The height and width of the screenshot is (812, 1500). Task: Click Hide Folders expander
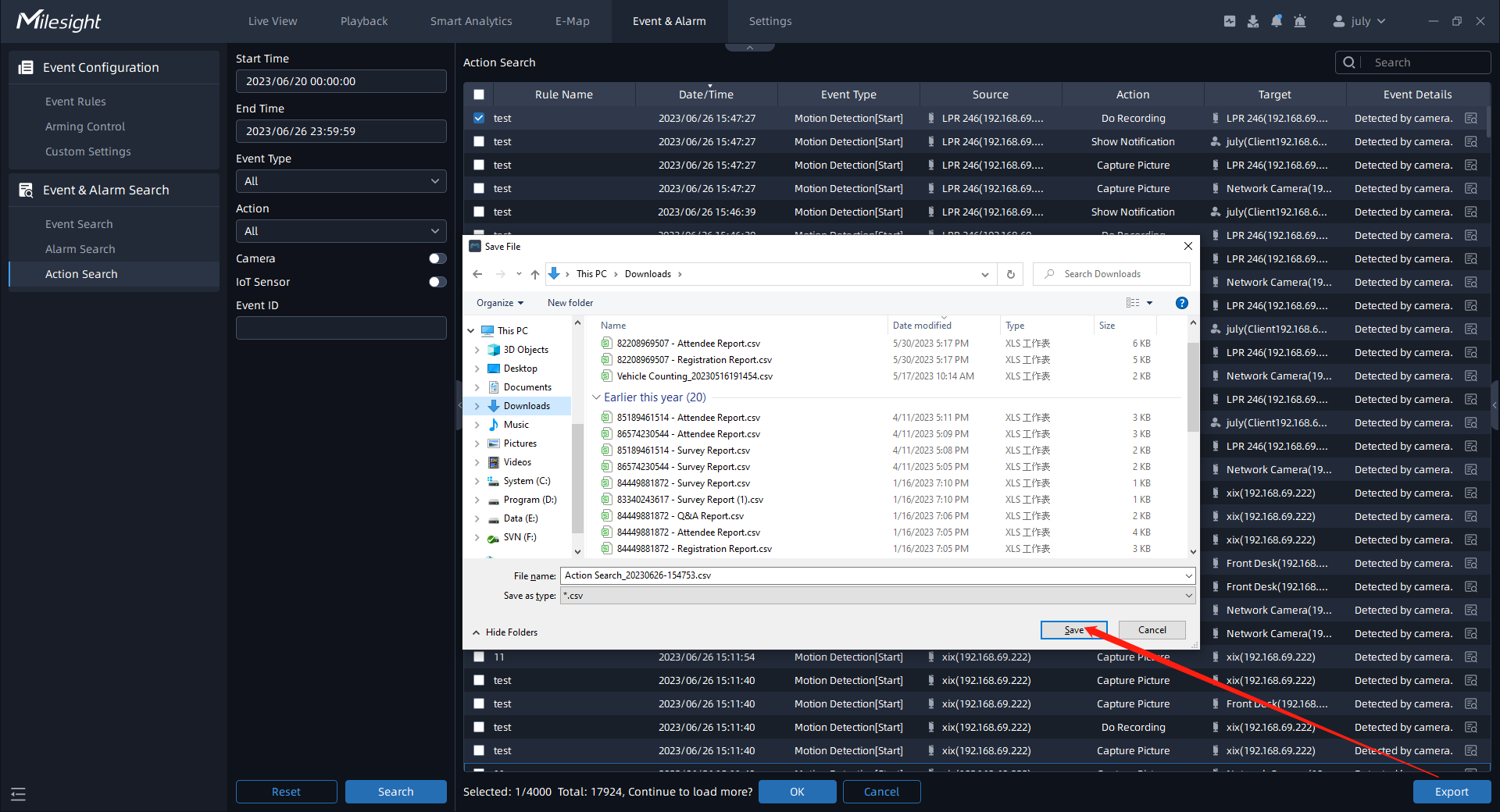pos(505,632)
